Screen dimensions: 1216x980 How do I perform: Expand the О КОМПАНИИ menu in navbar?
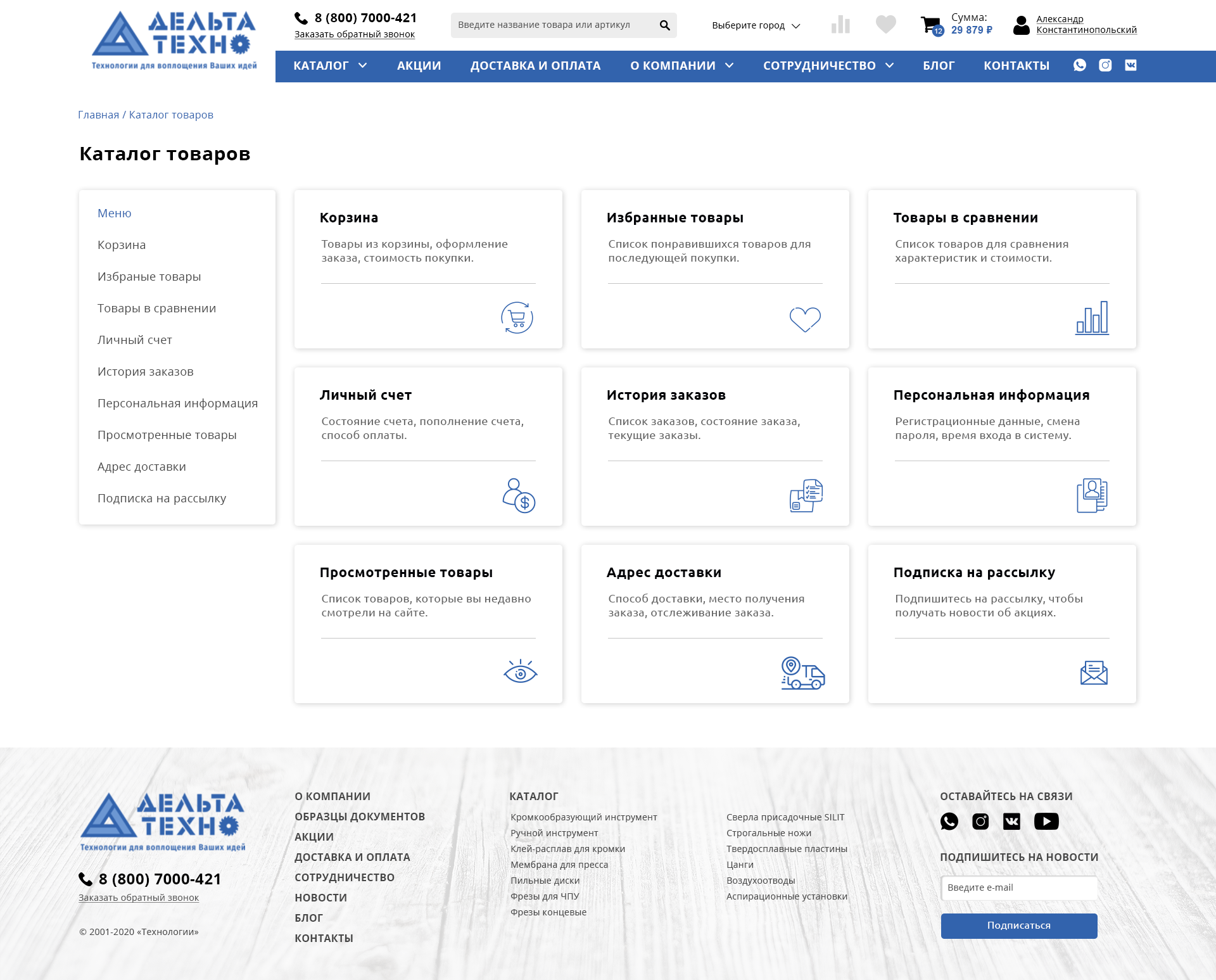coord(681,66)
